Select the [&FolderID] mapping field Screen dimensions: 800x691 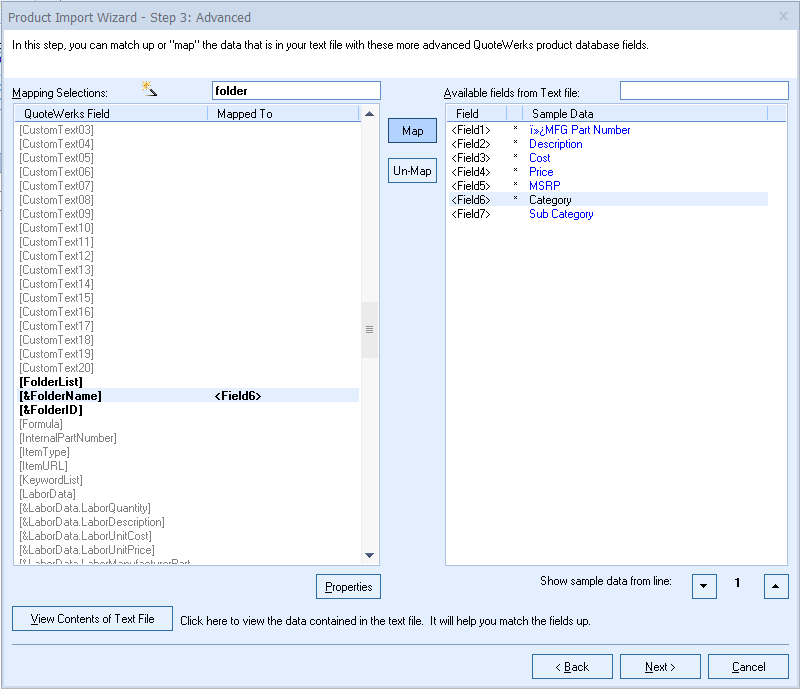[51, 410]
